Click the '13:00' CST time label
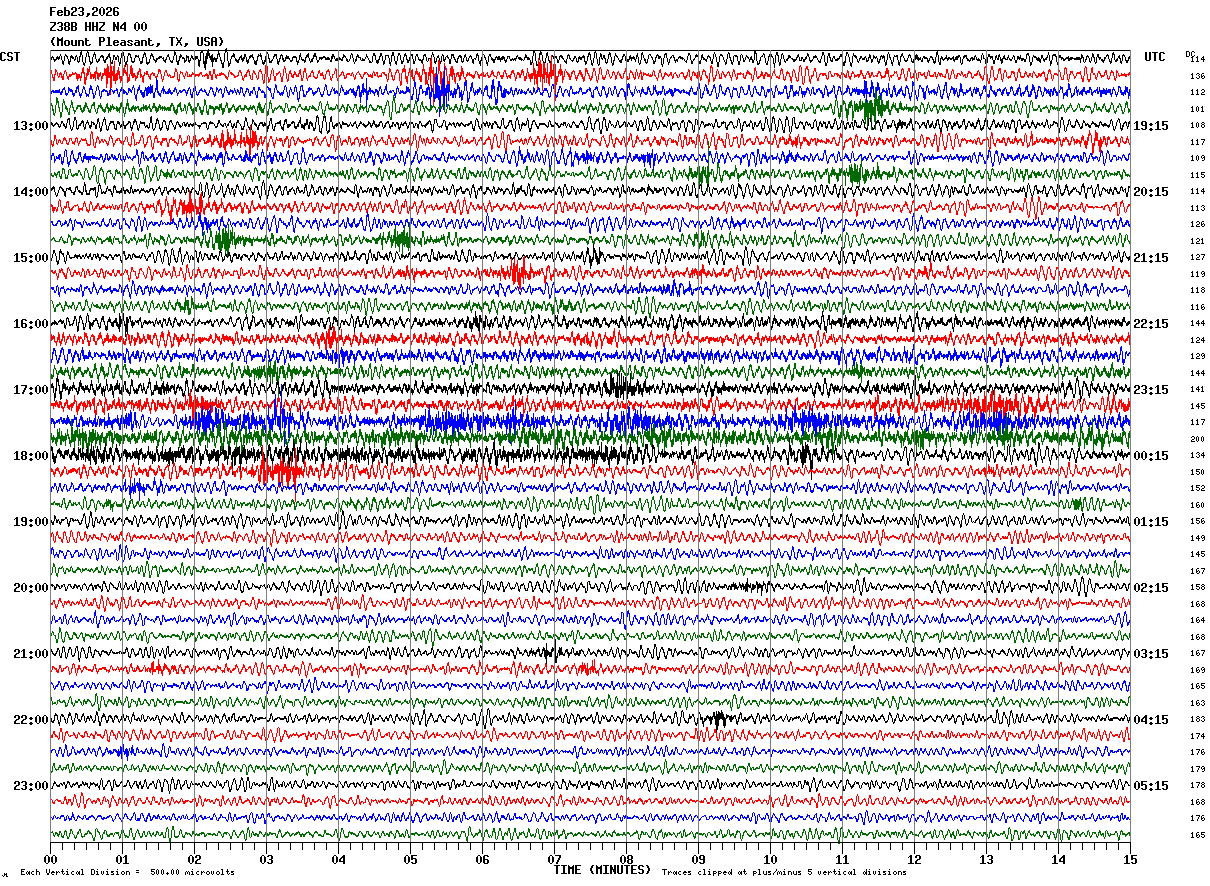This screenshot has height=886, width=1210. (x=30, y=126)
